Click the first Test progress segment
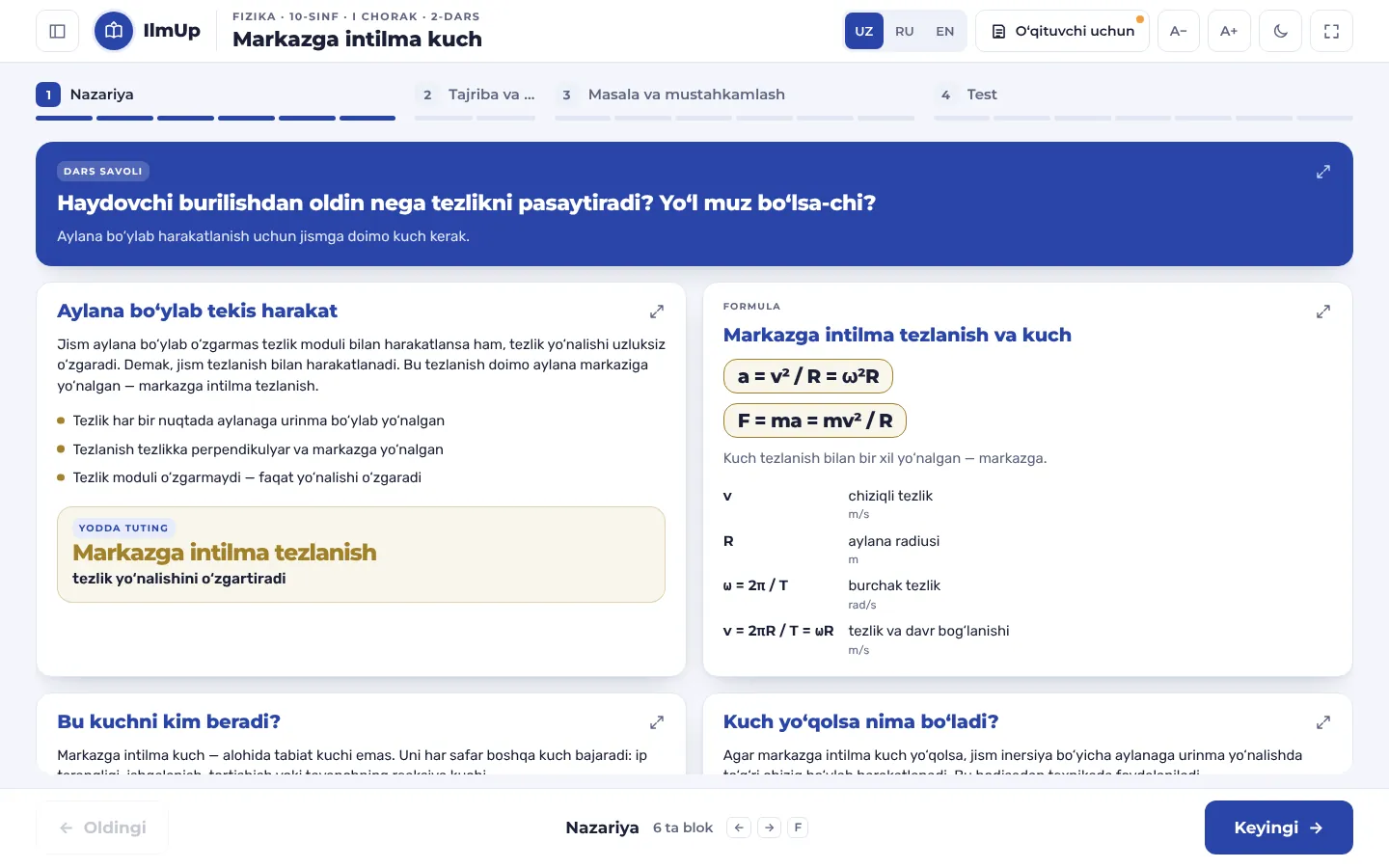The height and width of the screenshot is (868, 1389). point(962,119)
